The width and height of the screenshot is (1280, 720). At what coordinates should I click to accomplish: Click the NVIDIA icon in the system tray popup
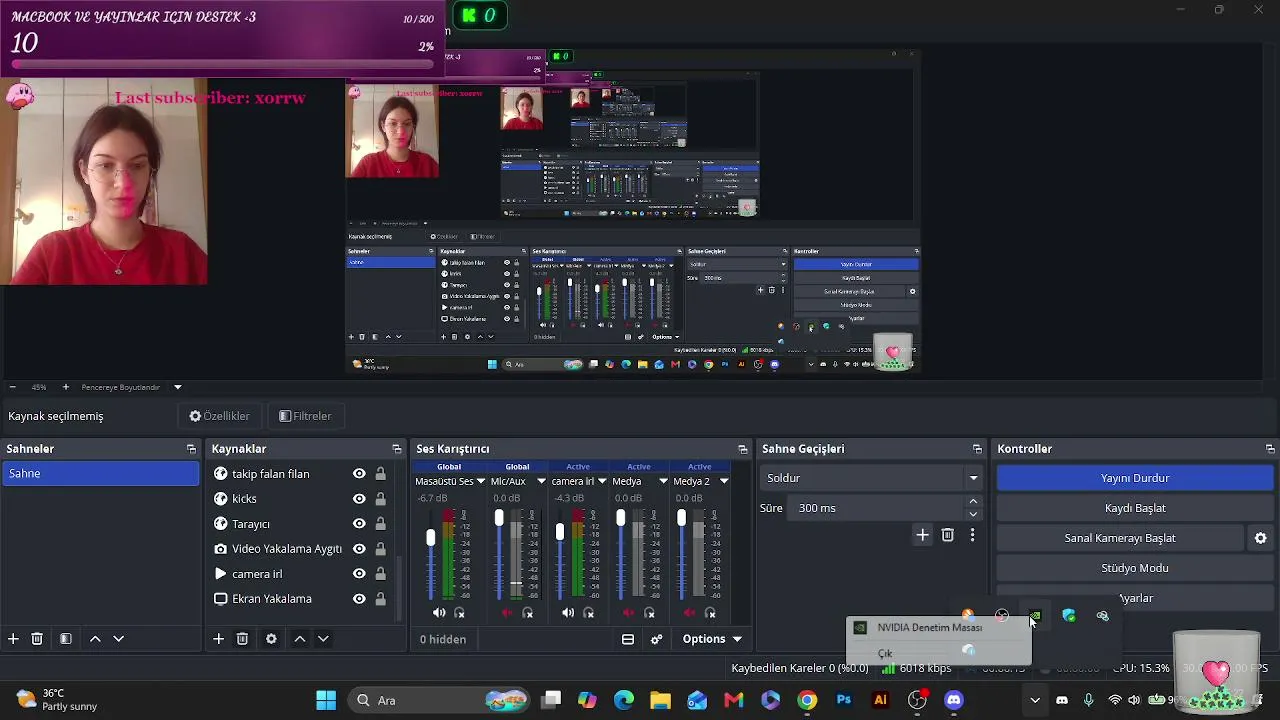1035,616
